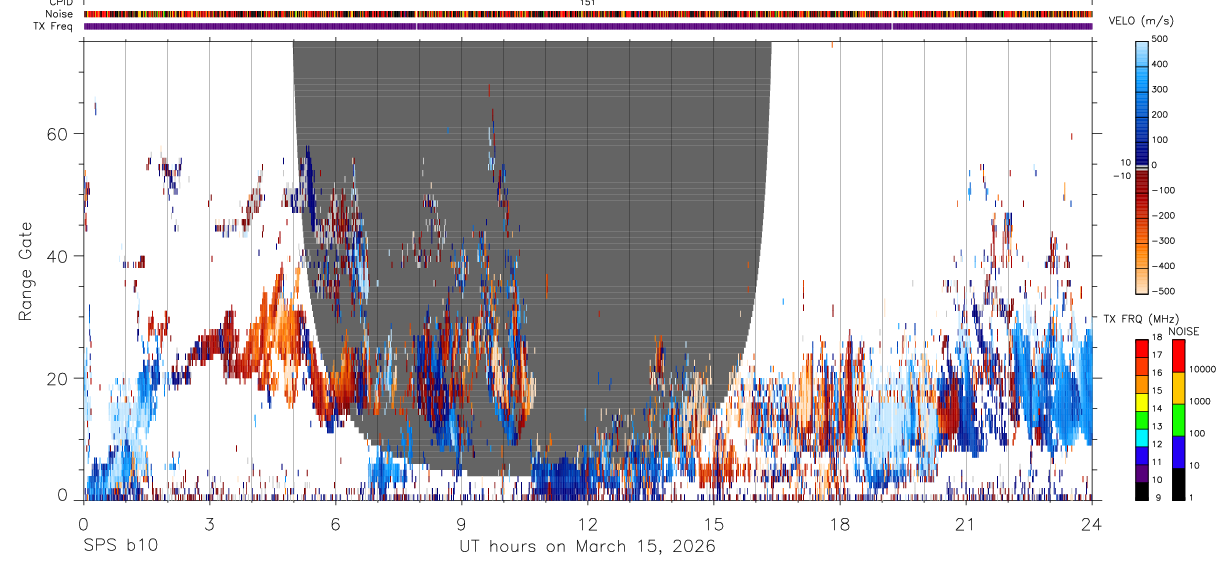Click the x-axis hour label "18"

click(839, 524)
